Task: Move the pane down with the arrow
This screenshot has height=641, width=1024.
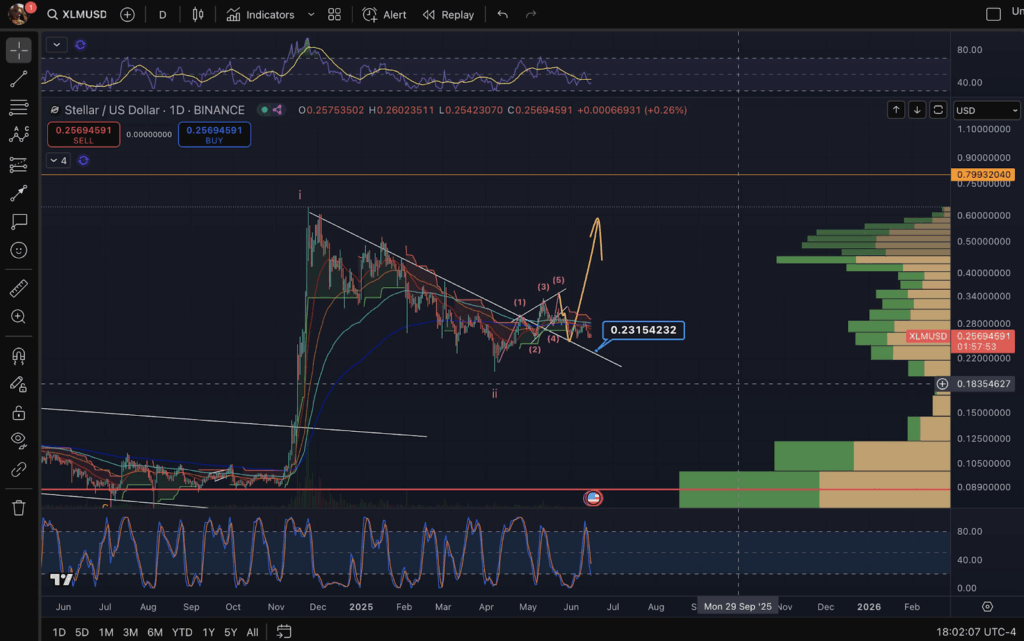Action: [x=917, y=110]
